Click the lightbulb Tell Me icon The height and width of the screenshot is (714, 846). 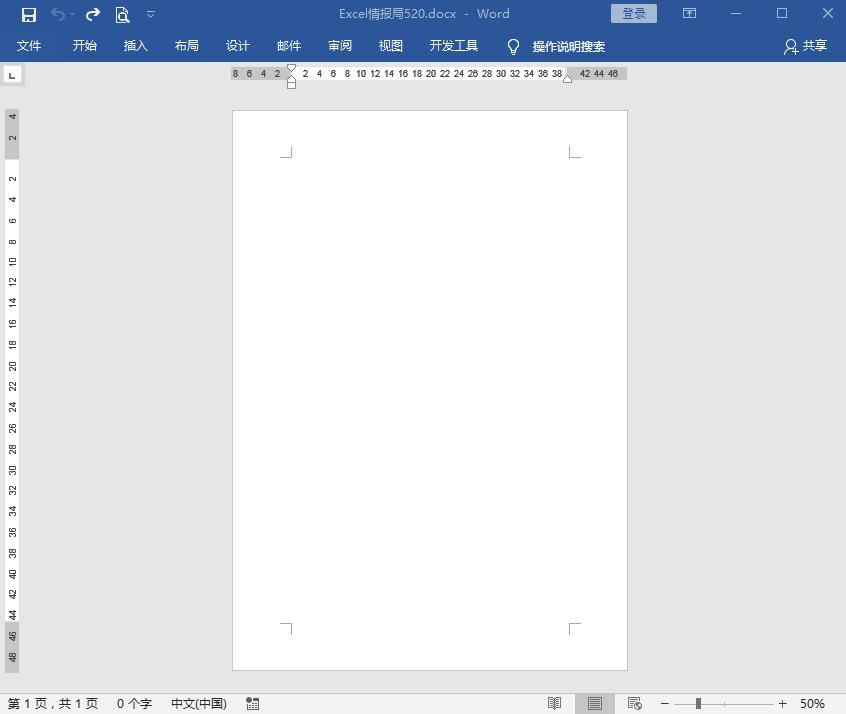click(514, 46)
